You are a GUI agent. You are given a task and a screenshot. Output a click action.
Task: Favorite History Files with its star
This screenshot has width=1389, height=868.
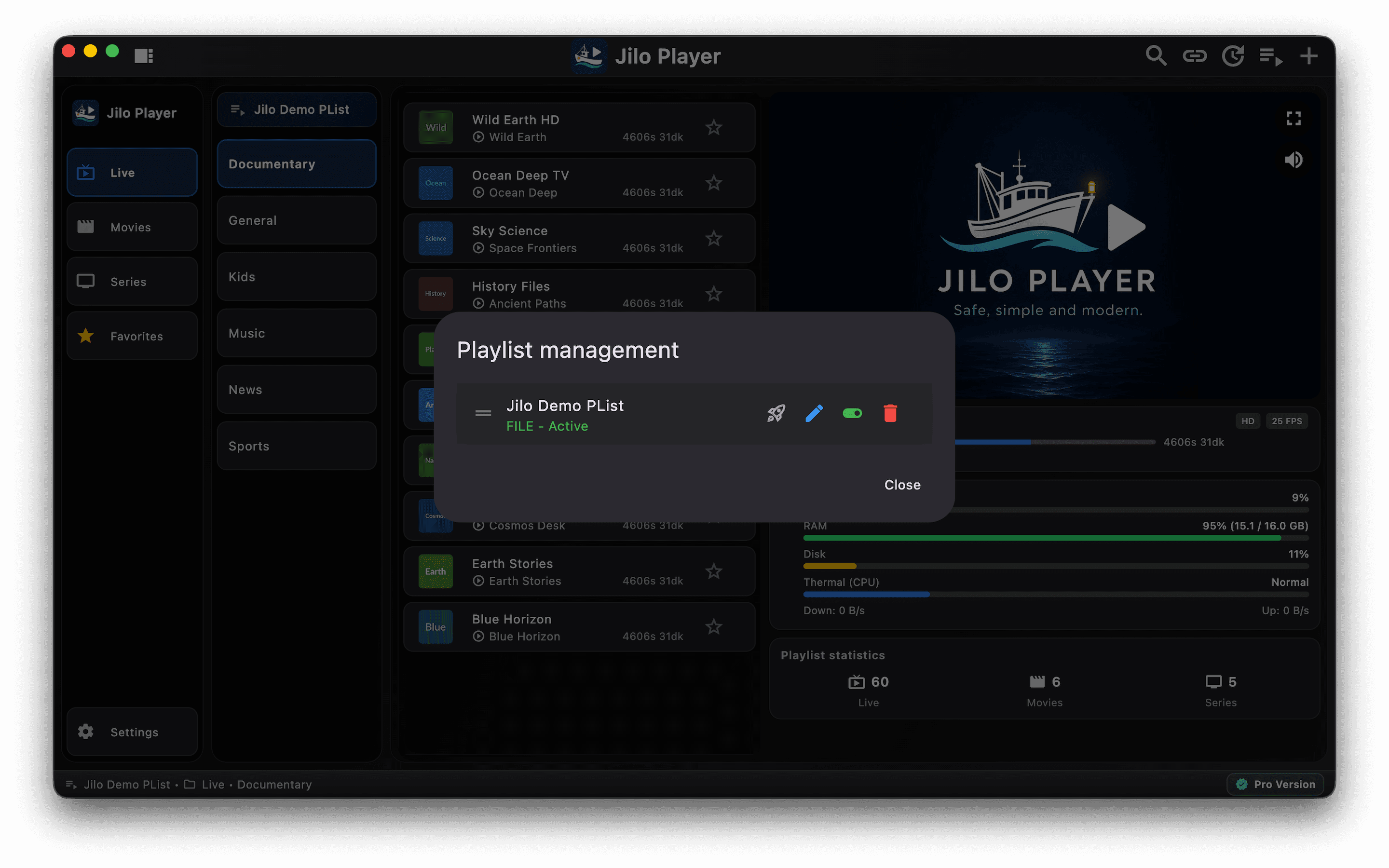[x=713, y=294]
